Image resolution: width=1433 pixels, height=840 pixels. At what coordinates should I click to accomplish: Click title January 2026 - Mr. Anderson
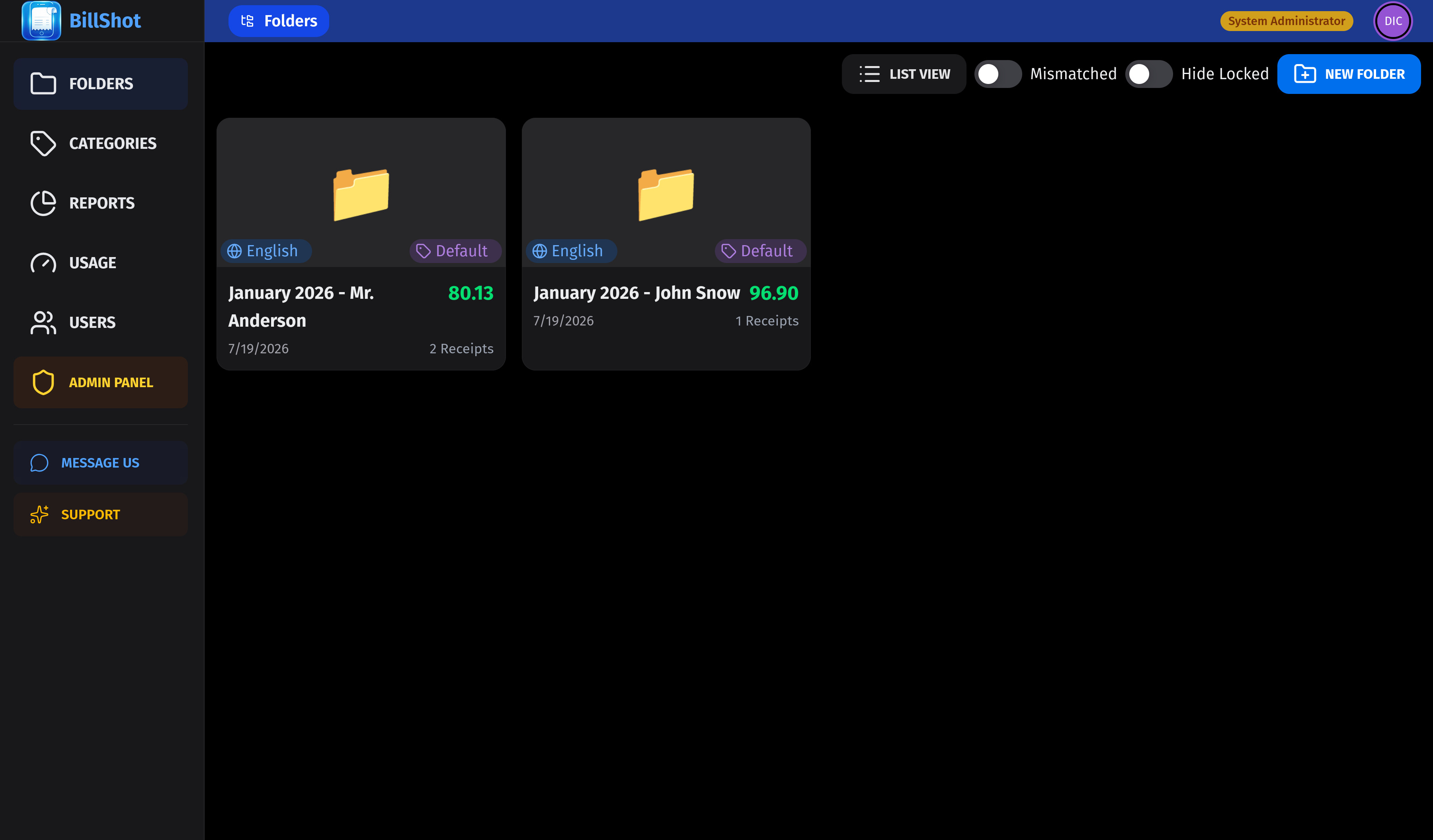coord(301,306)
